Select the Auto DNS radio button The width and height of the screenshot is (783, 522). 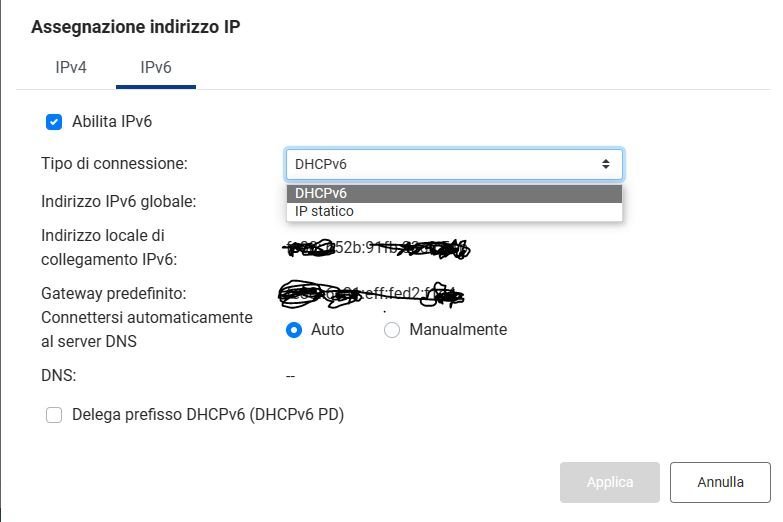(x=294, y=330)
